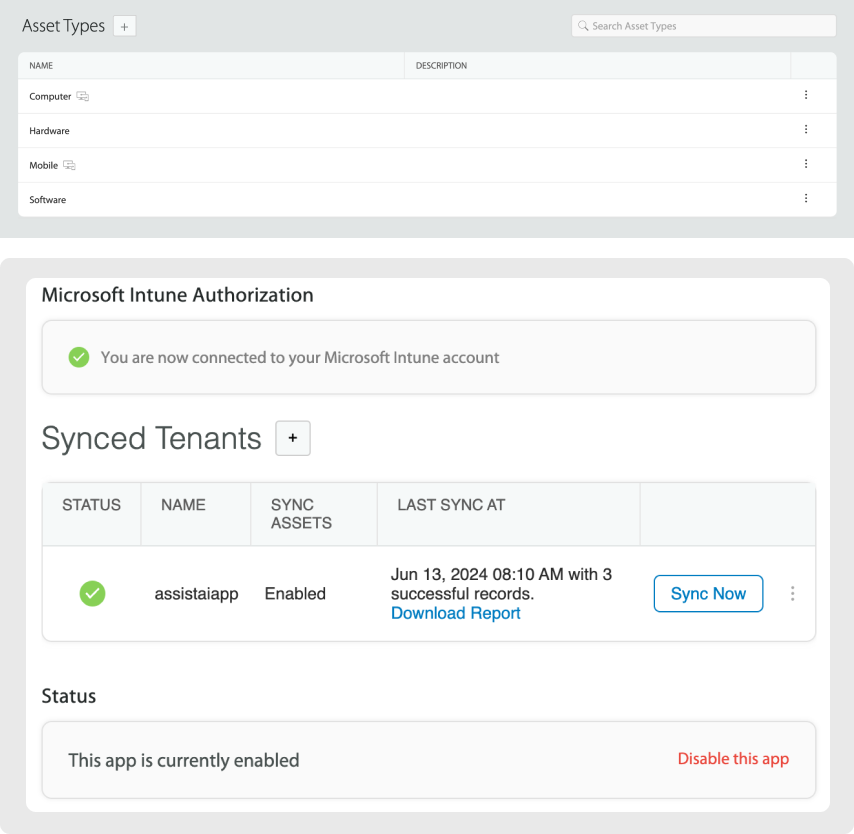Click Disable this app
This screenshot has width=854, height=834.
[x=733, y=759]
